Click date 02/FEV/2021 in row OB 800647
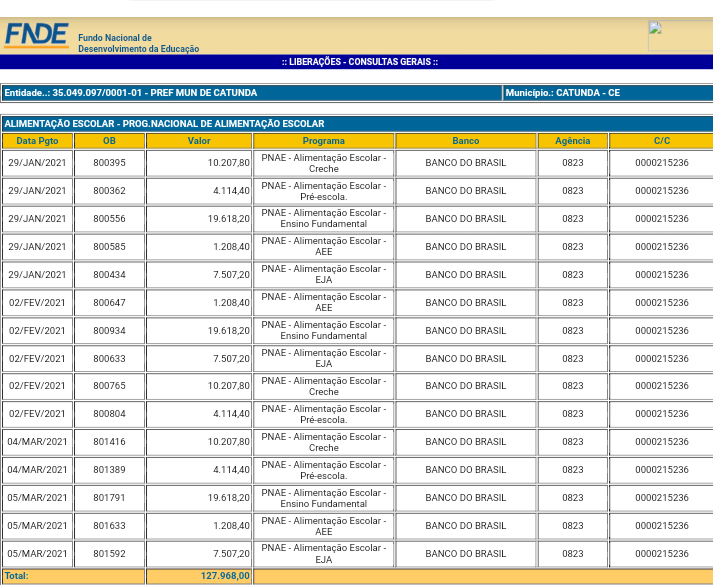 37,303
